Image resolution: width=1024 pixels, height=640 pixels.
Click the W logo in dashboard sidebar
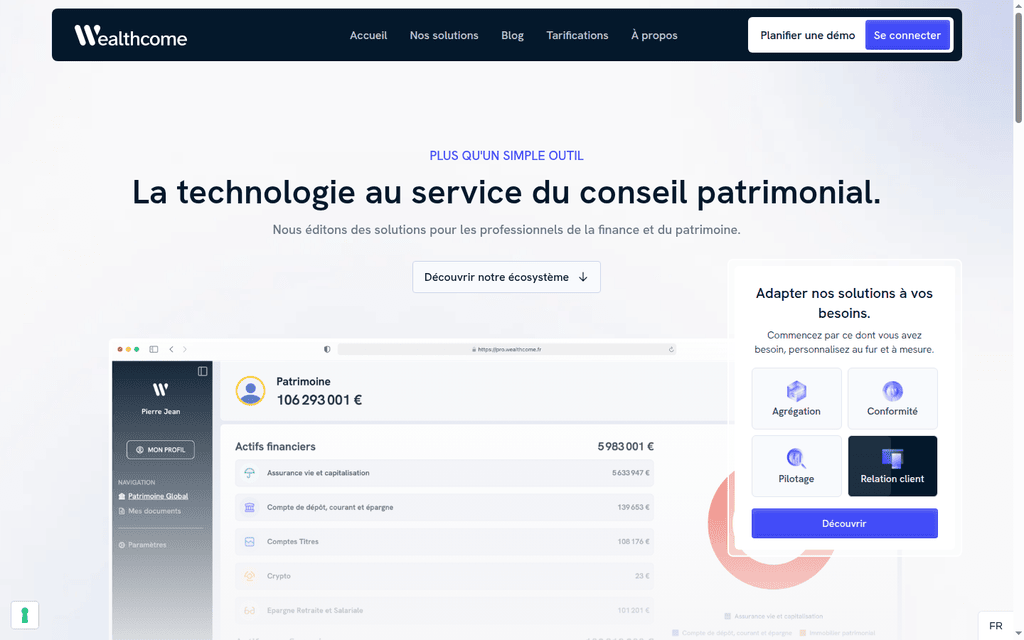point(161,390)
